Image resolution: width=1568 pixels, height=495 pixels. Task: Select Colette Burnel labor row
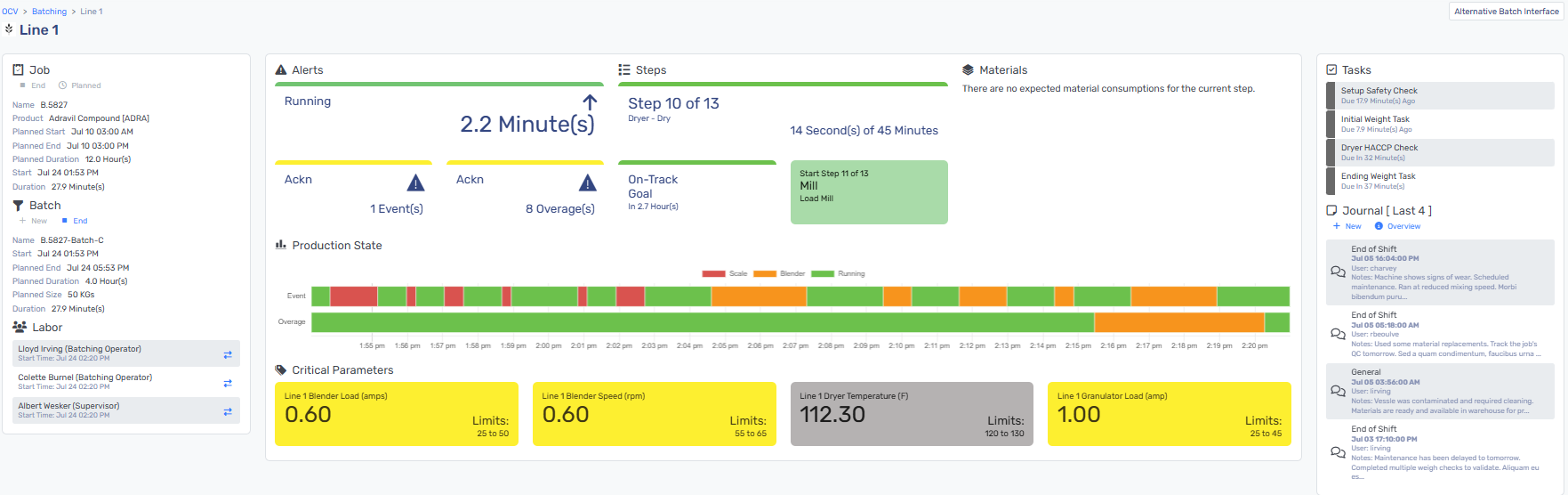coord(126,382)
